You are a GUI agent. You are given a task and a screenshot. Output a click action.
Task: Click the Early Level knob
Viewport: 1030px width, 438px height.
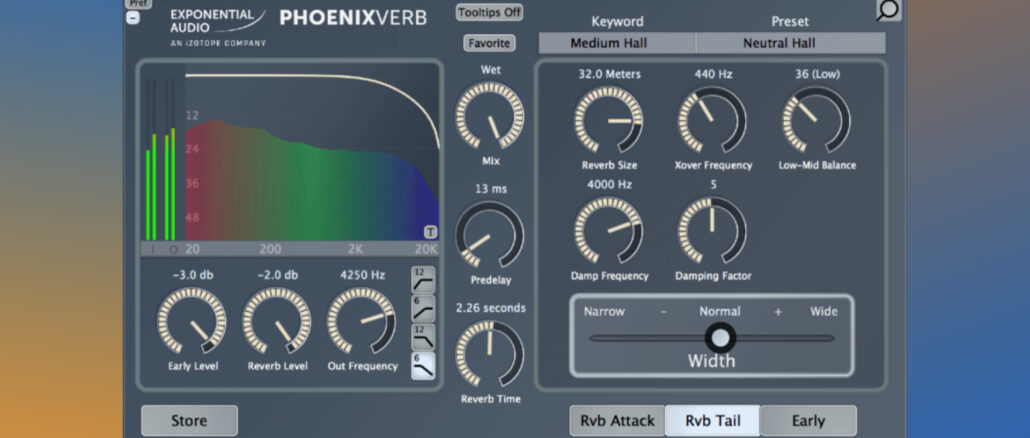click(192, 320)
